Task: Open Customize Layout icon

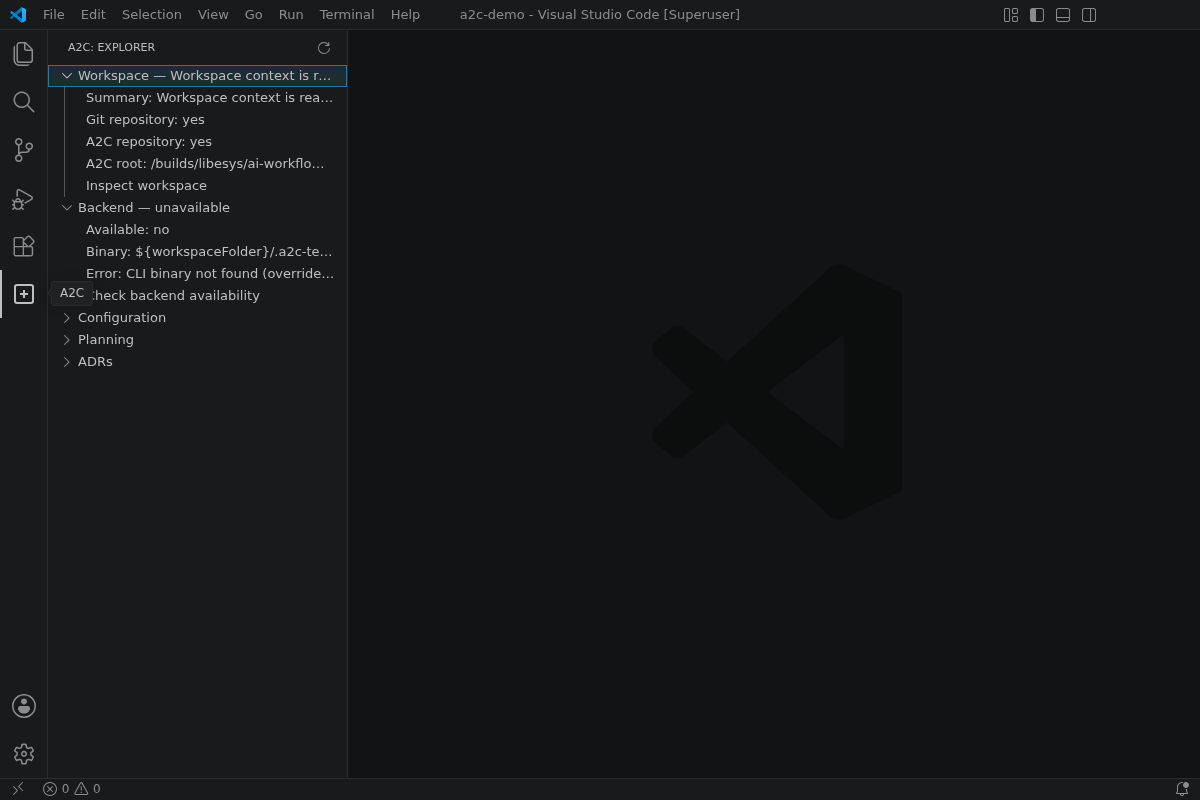Action: point(1011,15)
